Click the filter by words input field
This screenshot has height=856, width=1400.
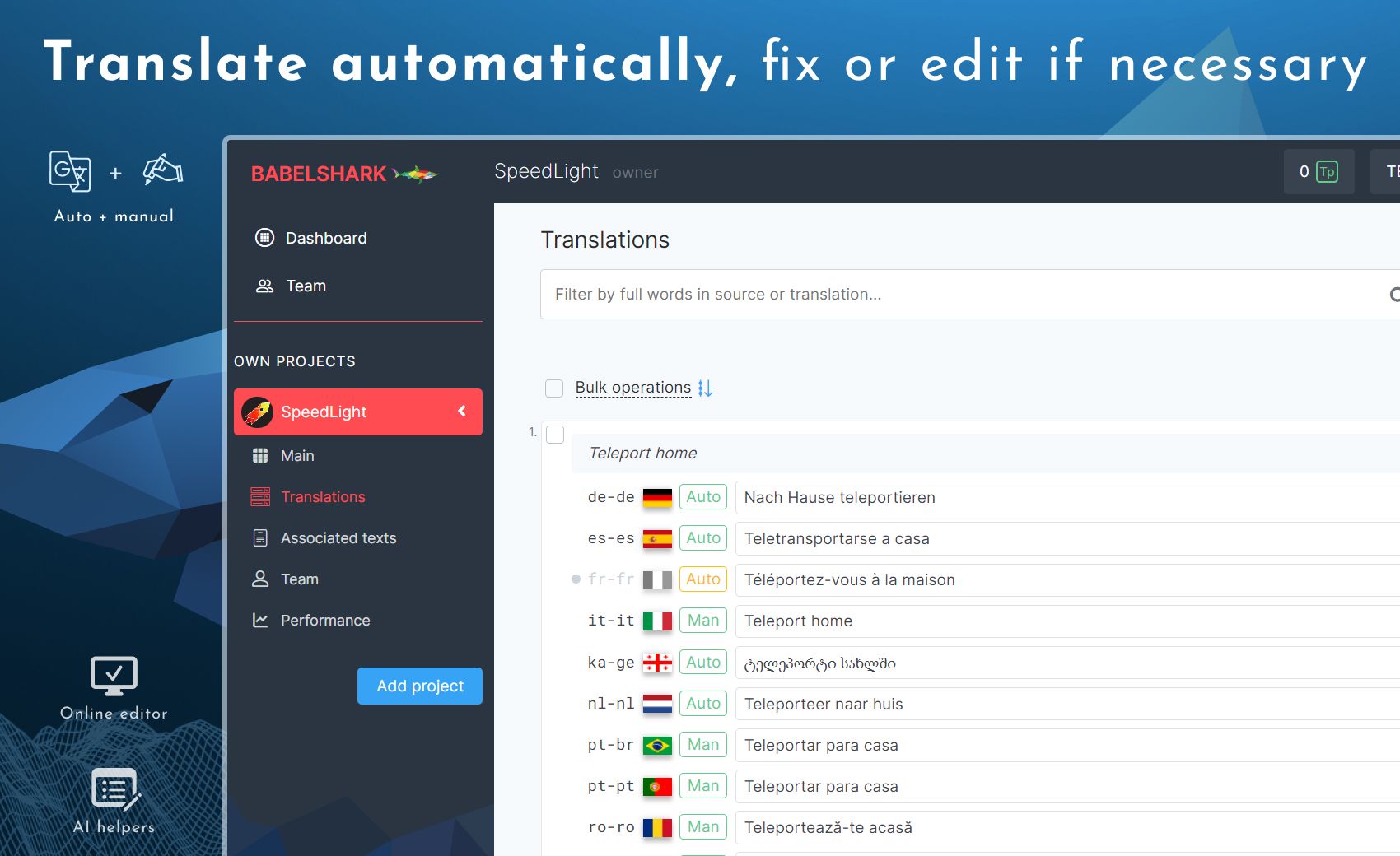pyautogui.click(x=824, y=294)
